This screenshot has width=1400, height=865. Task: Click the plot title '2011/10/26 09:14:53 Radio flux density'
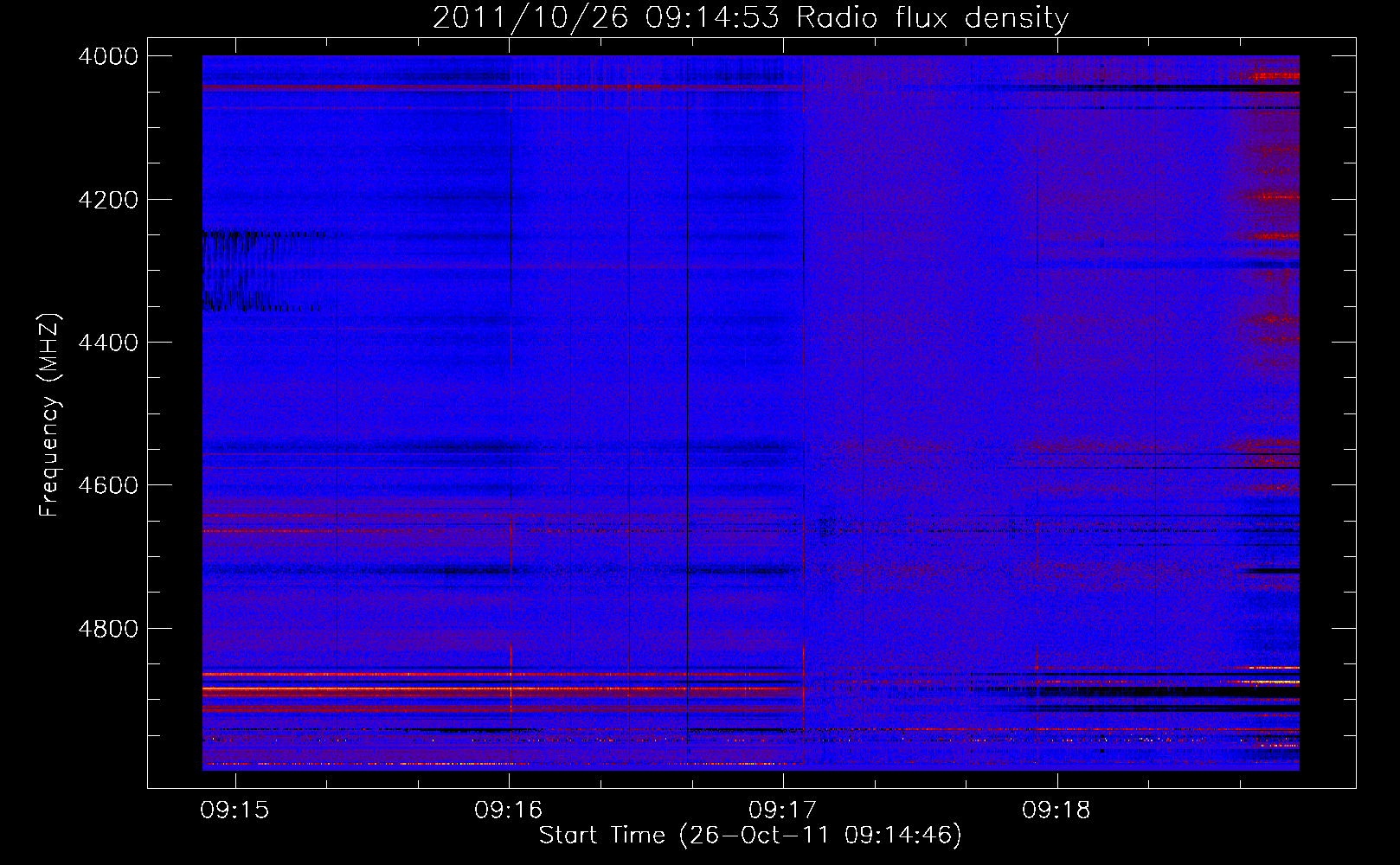pos(750,18)
